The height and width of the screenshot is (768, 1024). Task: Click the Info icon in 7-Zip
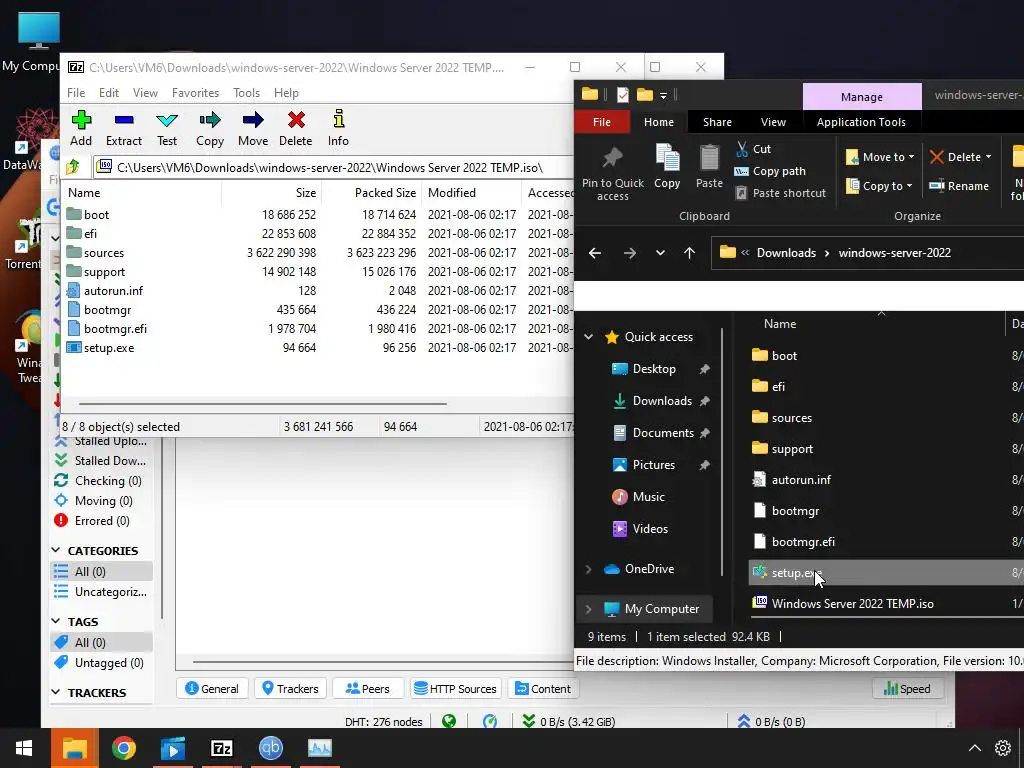click(338, 119)
